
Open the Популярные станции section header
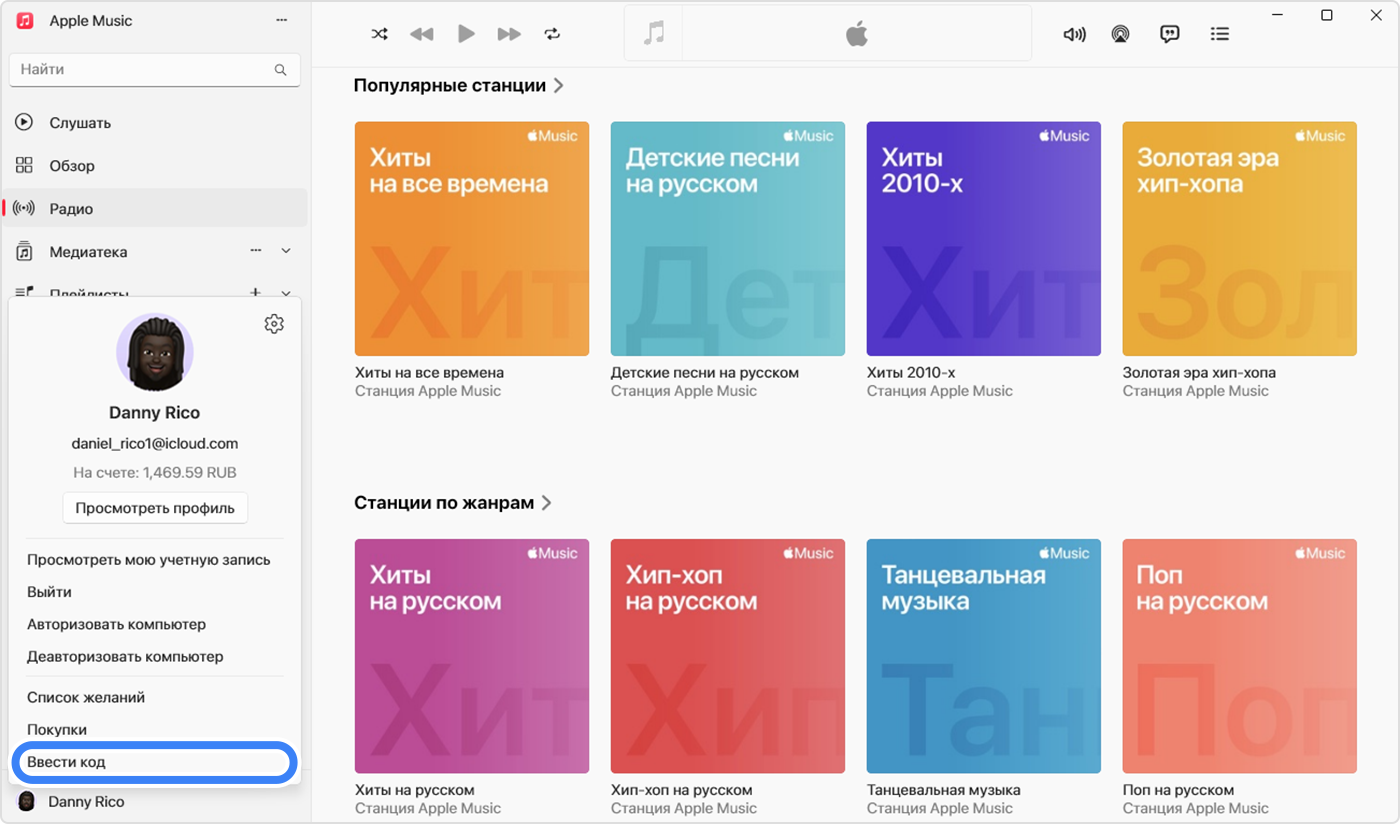459,86
